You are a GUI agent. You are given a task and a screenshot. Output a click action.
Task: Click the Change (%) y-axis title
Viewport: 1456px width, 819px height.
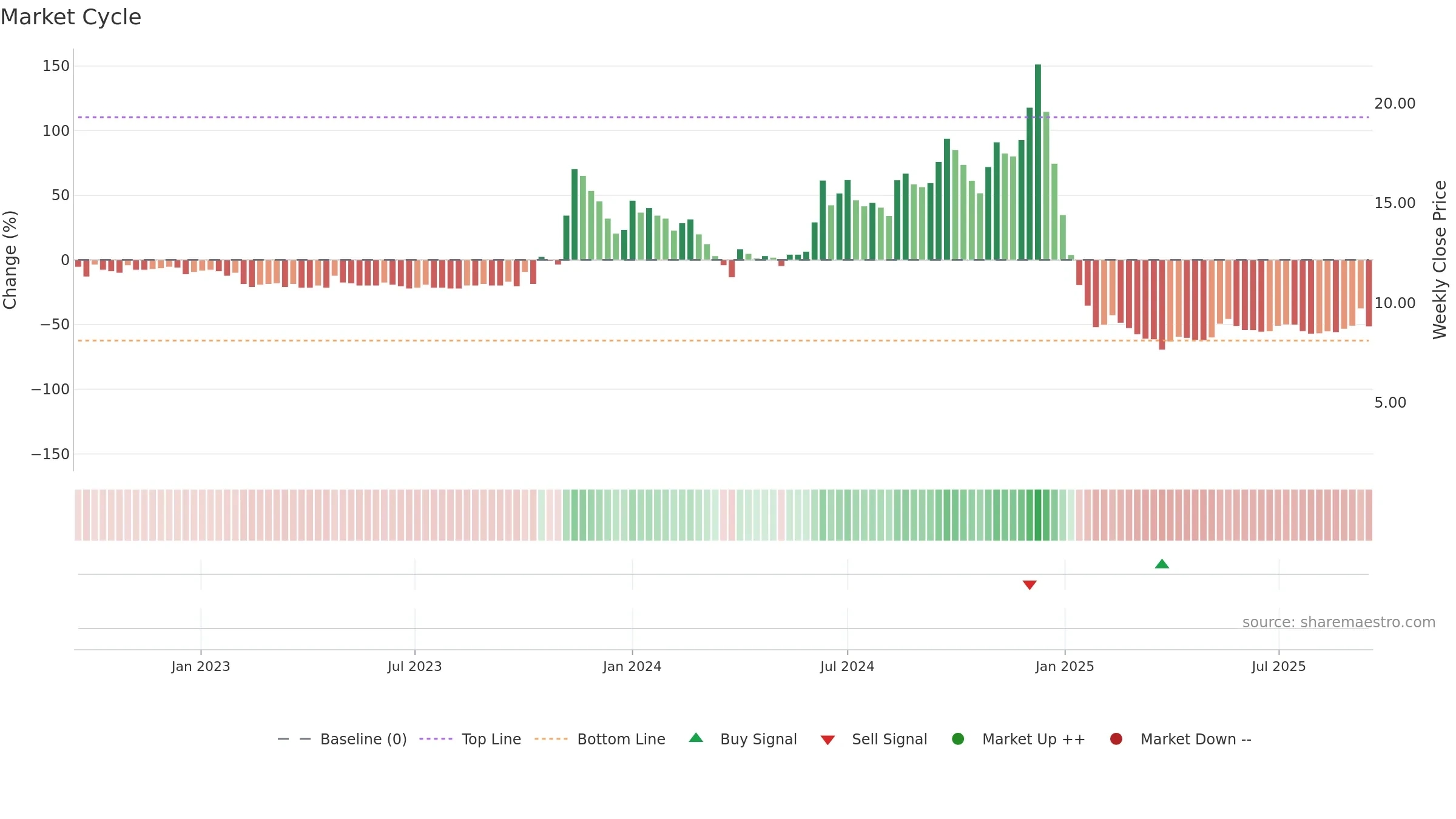click(10, 260)
